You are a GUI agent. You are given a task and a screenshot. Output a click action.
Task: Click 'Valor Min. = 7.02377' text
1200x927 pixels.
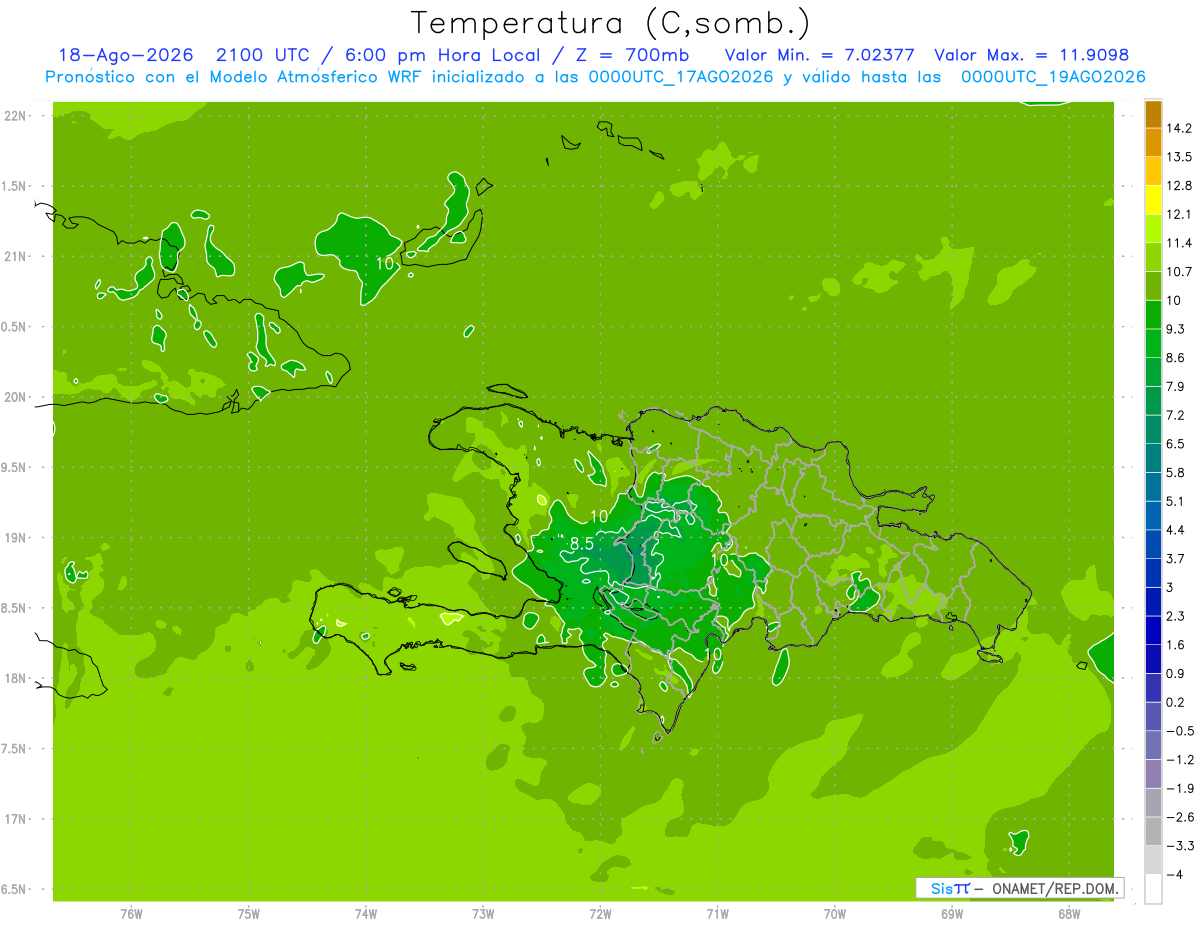(x=819, y=56)
